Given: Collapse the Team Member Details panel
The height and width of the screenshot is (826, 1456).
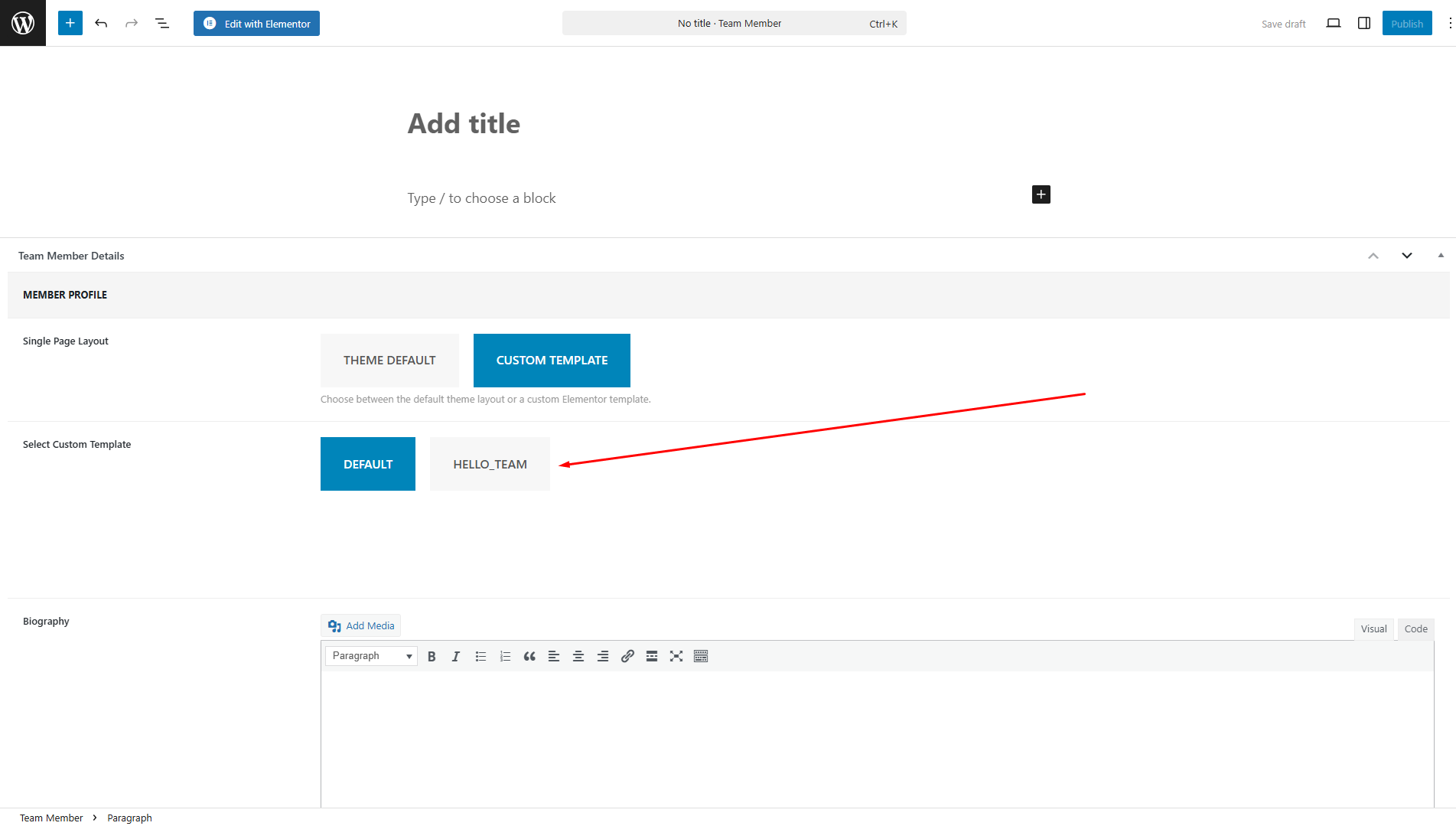Looking at the screenshot, I should pos(1441,256).
